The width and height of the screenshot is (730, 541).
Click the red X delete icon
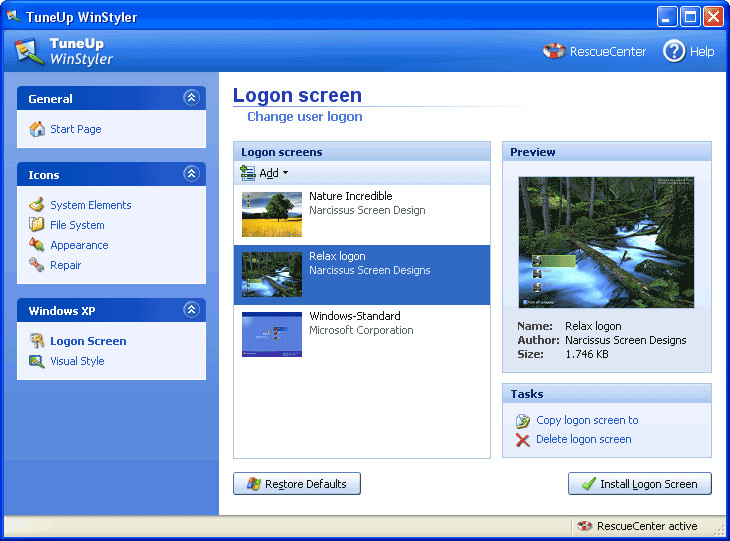pos(522,440)
